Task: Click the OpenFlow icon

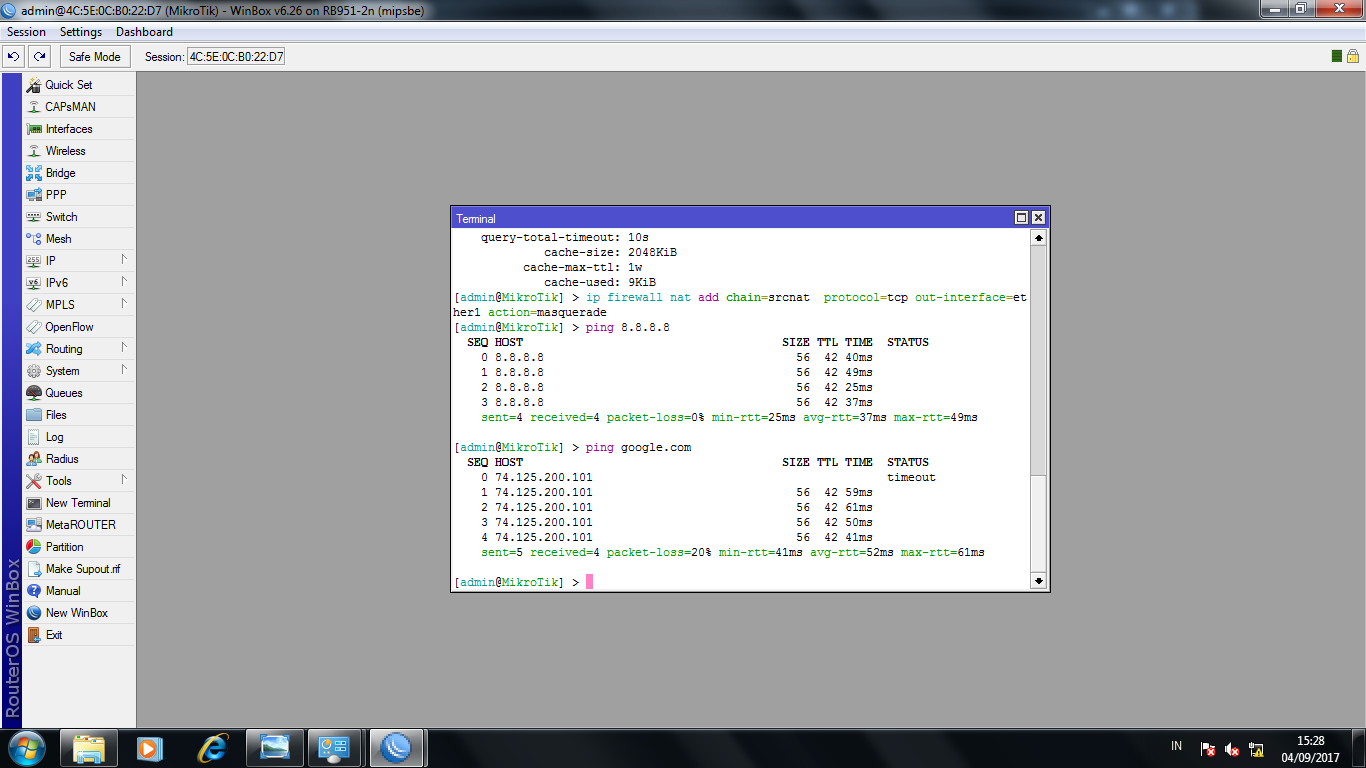Action: tap(34, 327)
